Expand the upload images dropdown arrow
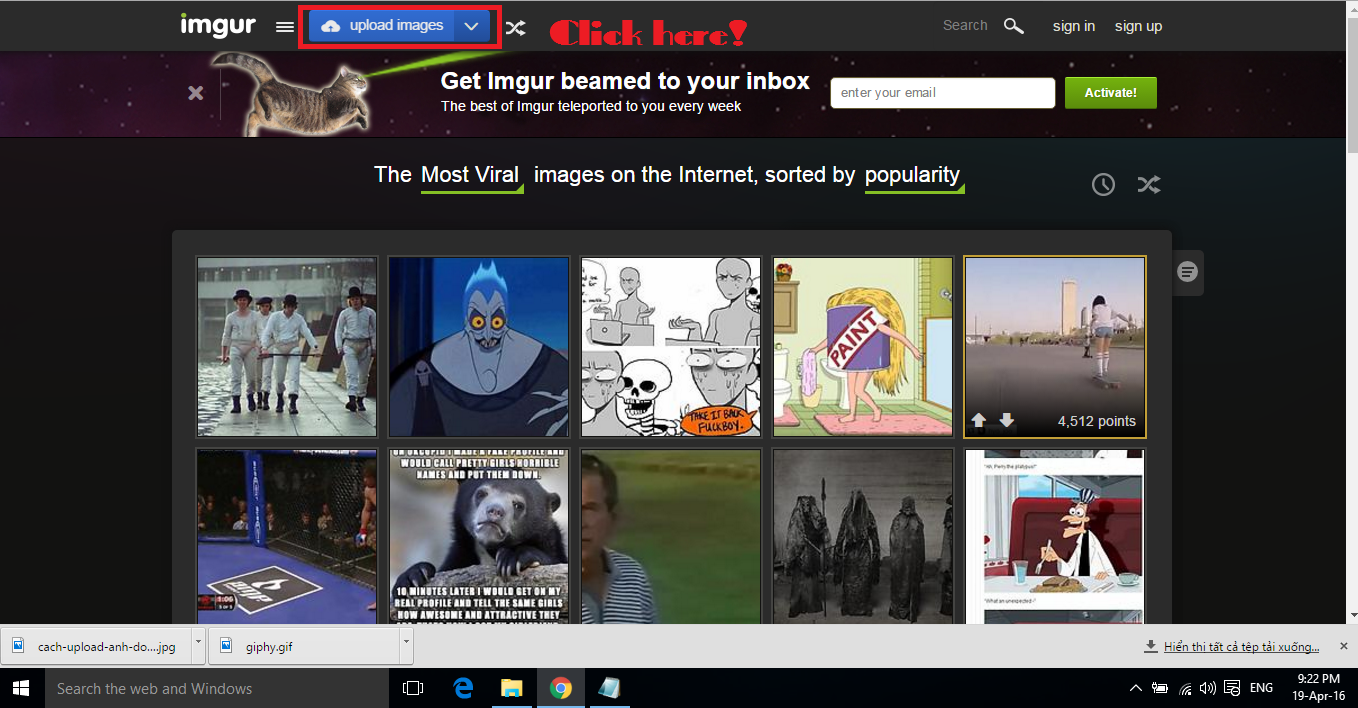This screenshot has height=708, width=1358. (x=472, y=26)
